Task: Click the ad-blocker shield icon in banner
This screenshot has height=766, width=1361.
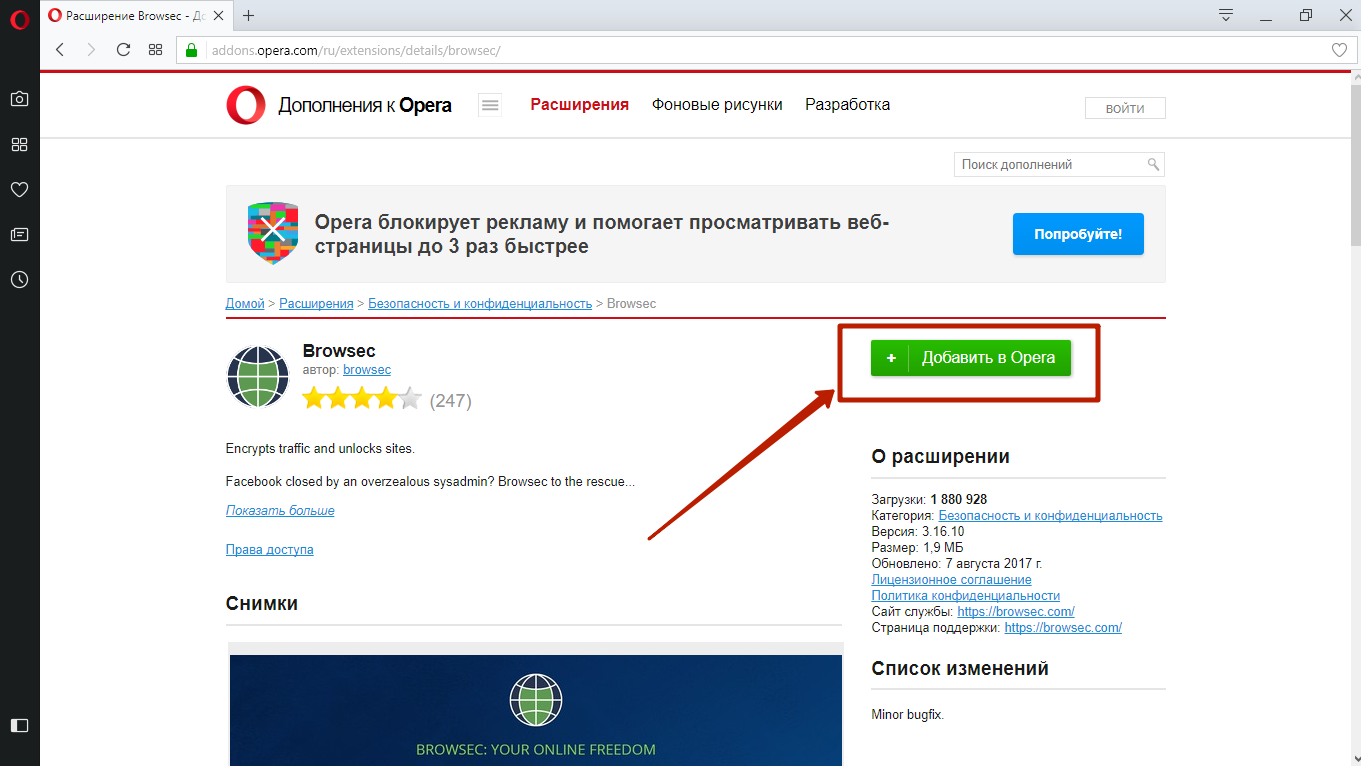Action: [273, 232]
